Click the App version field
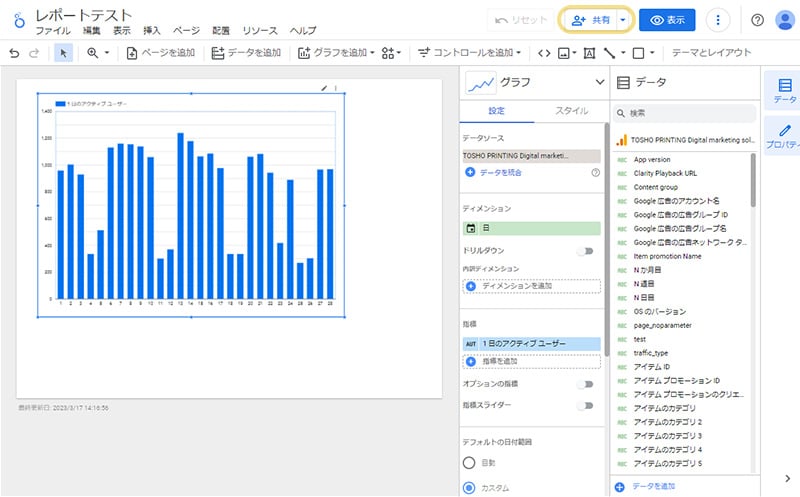The width and height of the screenshot is (800, 497). 652,160
